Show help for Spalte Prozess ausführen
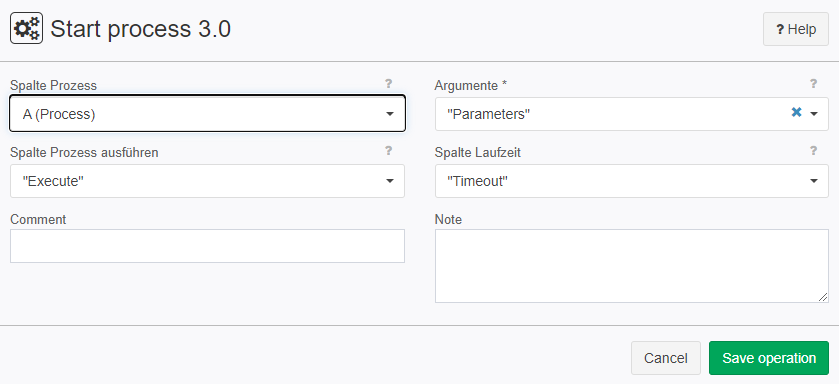This screenshot has width=839, height=384. click(388, 151)
